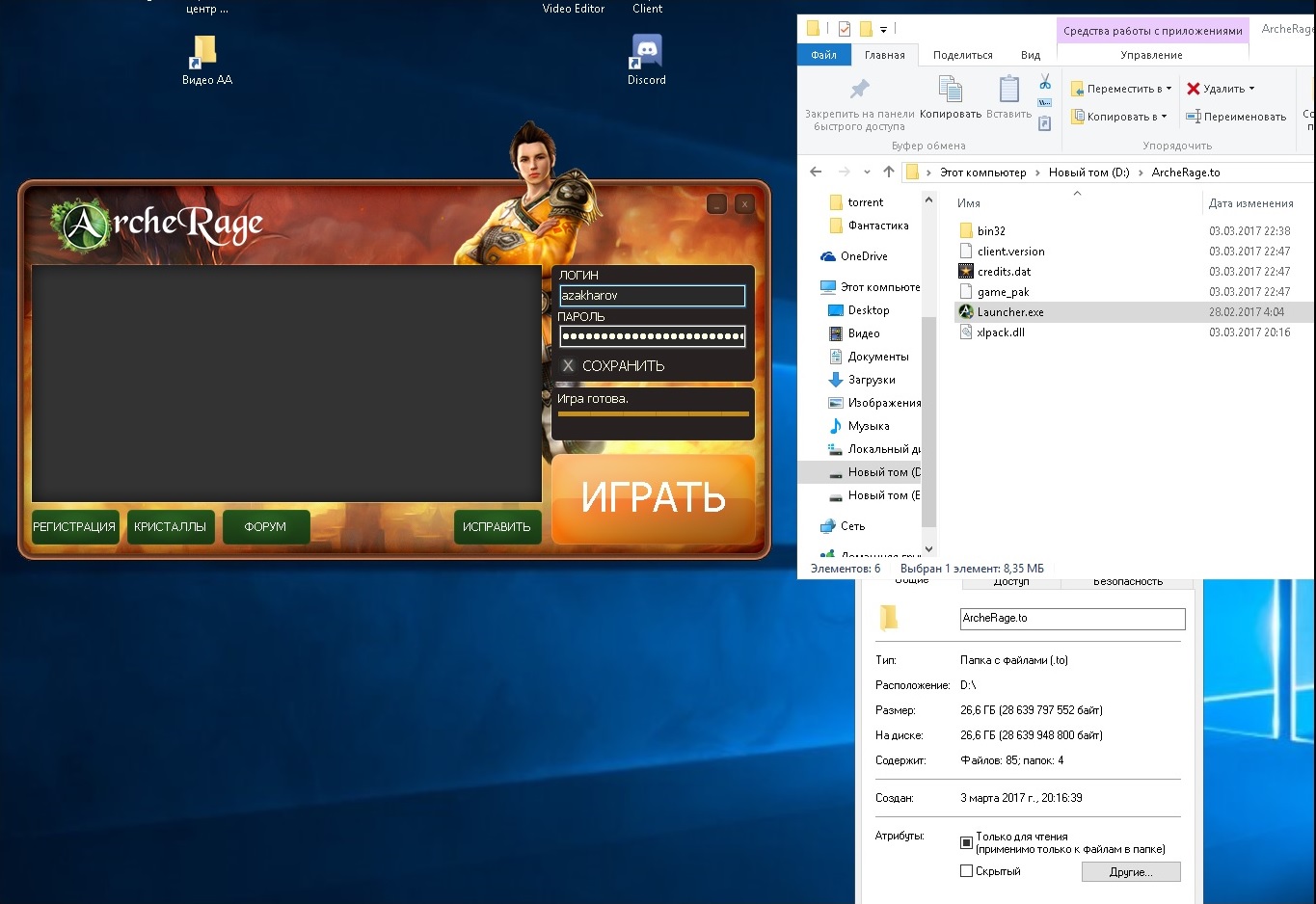Screen dimensions: 1316x904
Task: Select Desktop in the navigation pane
Action: coord(869,310)
